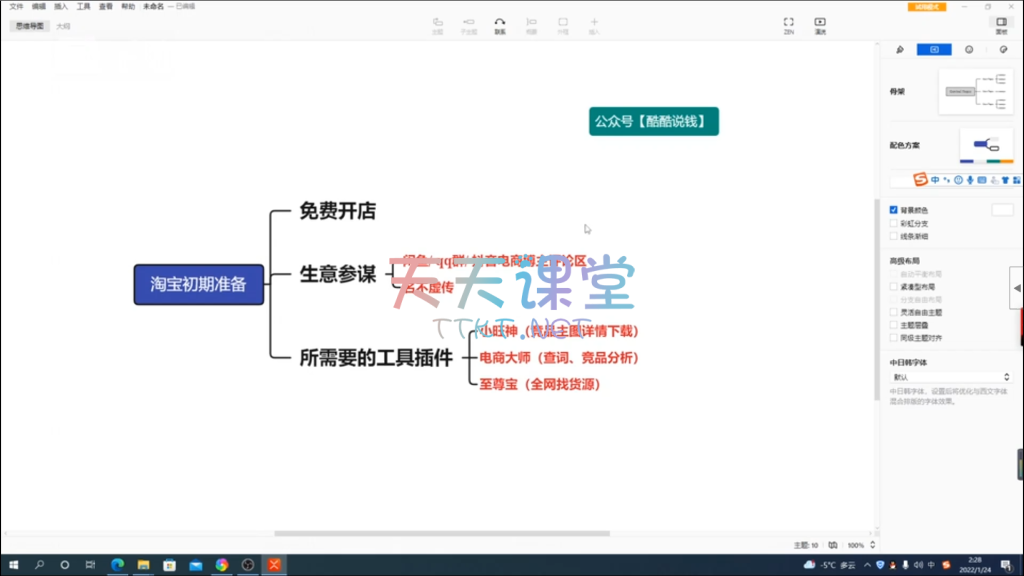Open the 中日韩字体 default dropdown
The height and width of the screenshot is (576, 1024).
[950, 377]
